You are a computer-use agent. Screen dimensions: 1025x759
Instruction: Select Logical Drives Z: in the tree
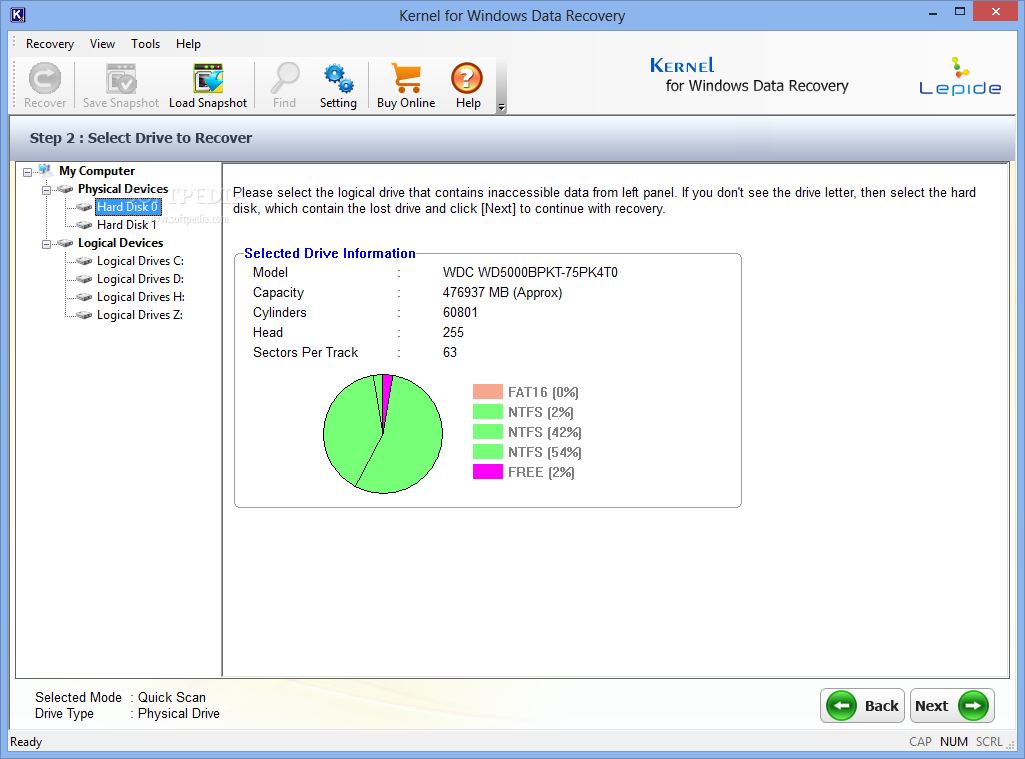[140, 315]
